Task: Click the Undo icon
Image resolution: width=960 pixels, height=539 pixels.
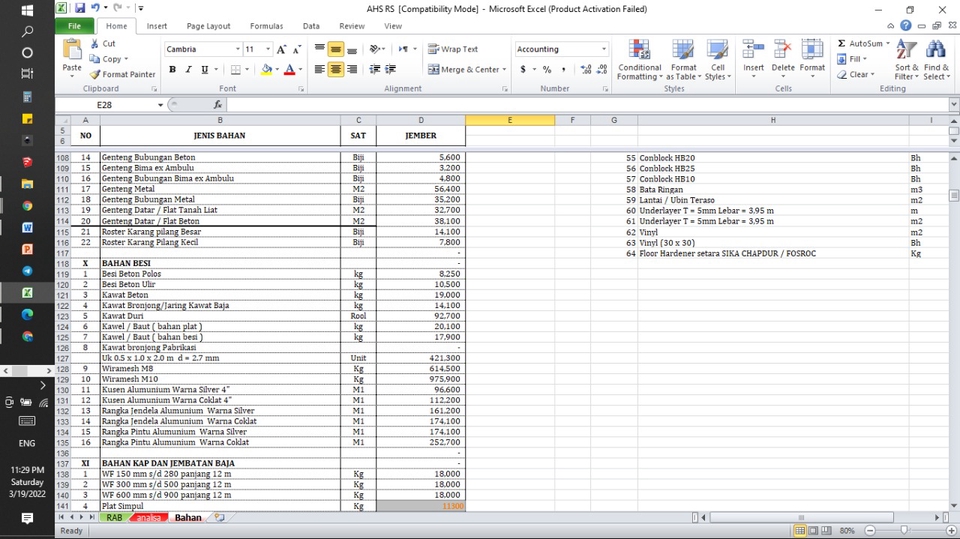Action: tap(96, 9)
